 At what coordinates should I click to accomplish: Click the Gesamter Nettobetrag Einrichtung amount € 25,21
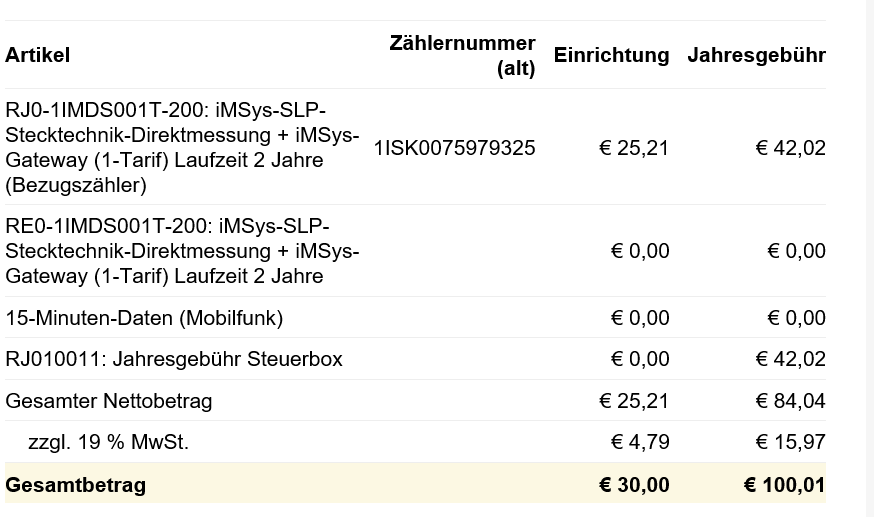[x=634, y=401]
